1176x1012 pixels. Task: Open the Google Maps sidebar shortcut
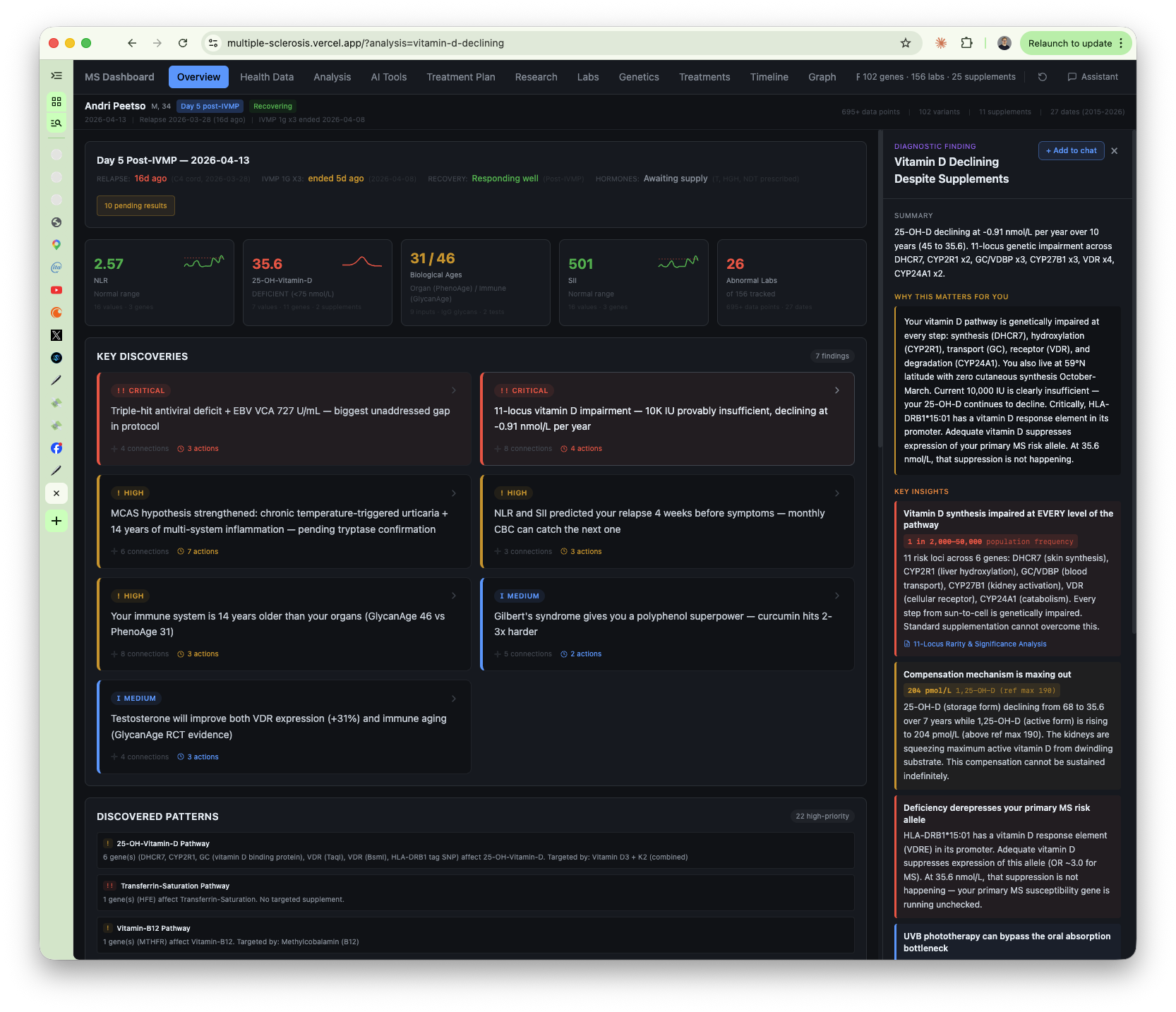56,245
